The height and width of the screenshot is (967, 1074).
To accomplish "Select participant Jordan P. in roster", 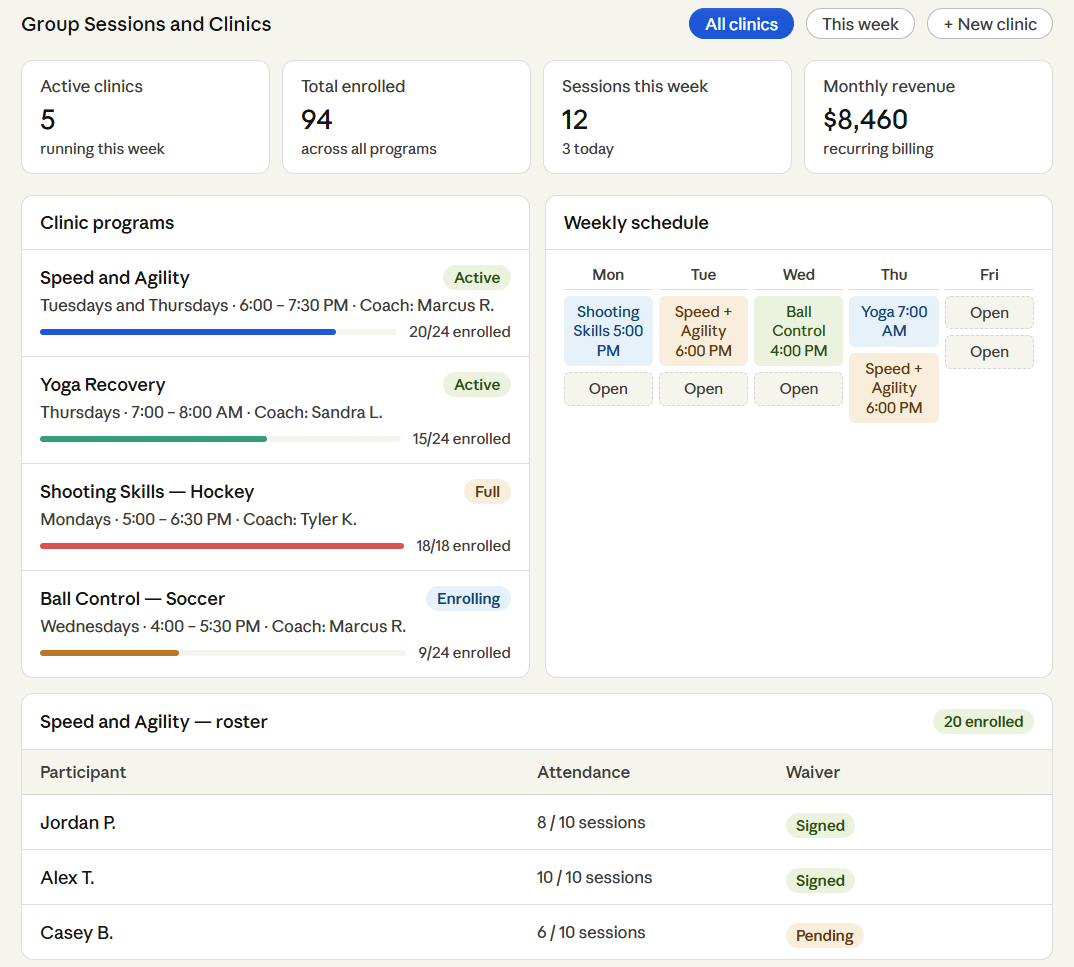I will tap(78, 823).
